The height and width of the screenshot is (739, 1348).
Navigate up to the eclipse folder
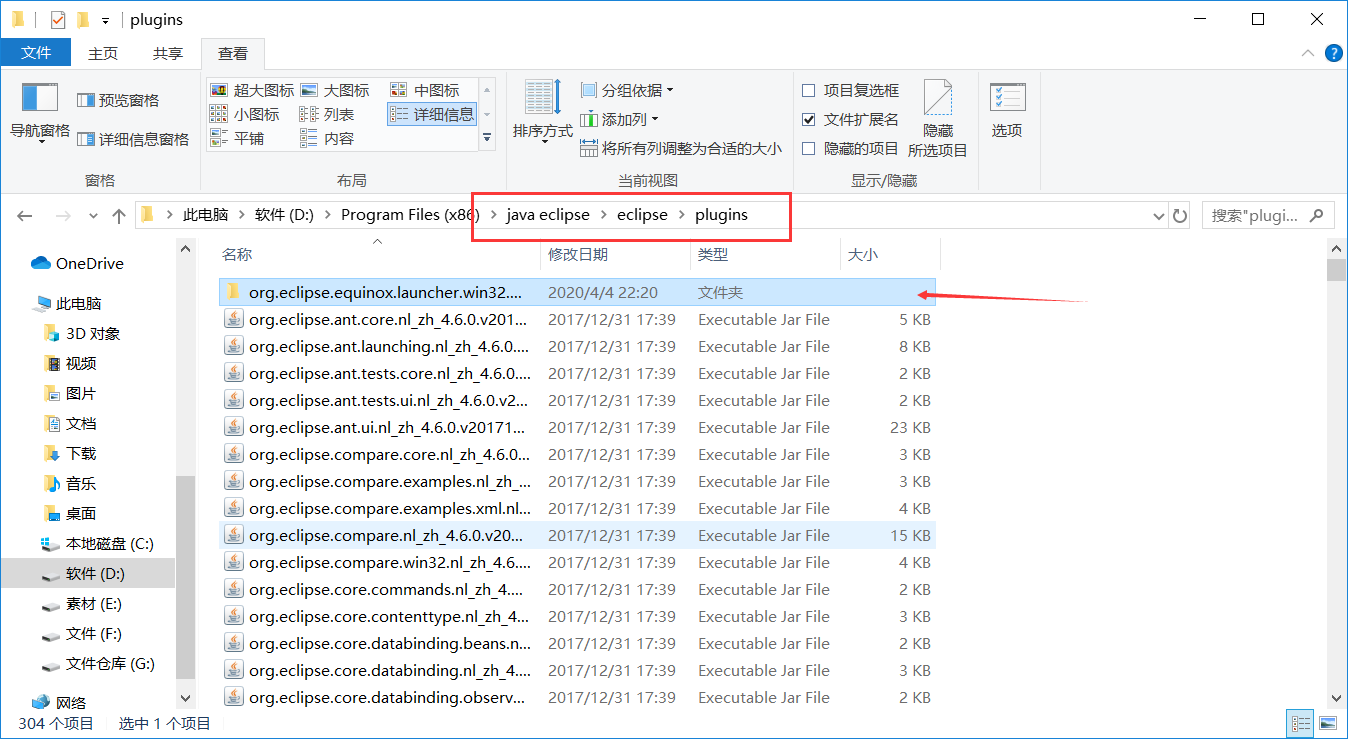pyautogui.click(x=118, y=214)
